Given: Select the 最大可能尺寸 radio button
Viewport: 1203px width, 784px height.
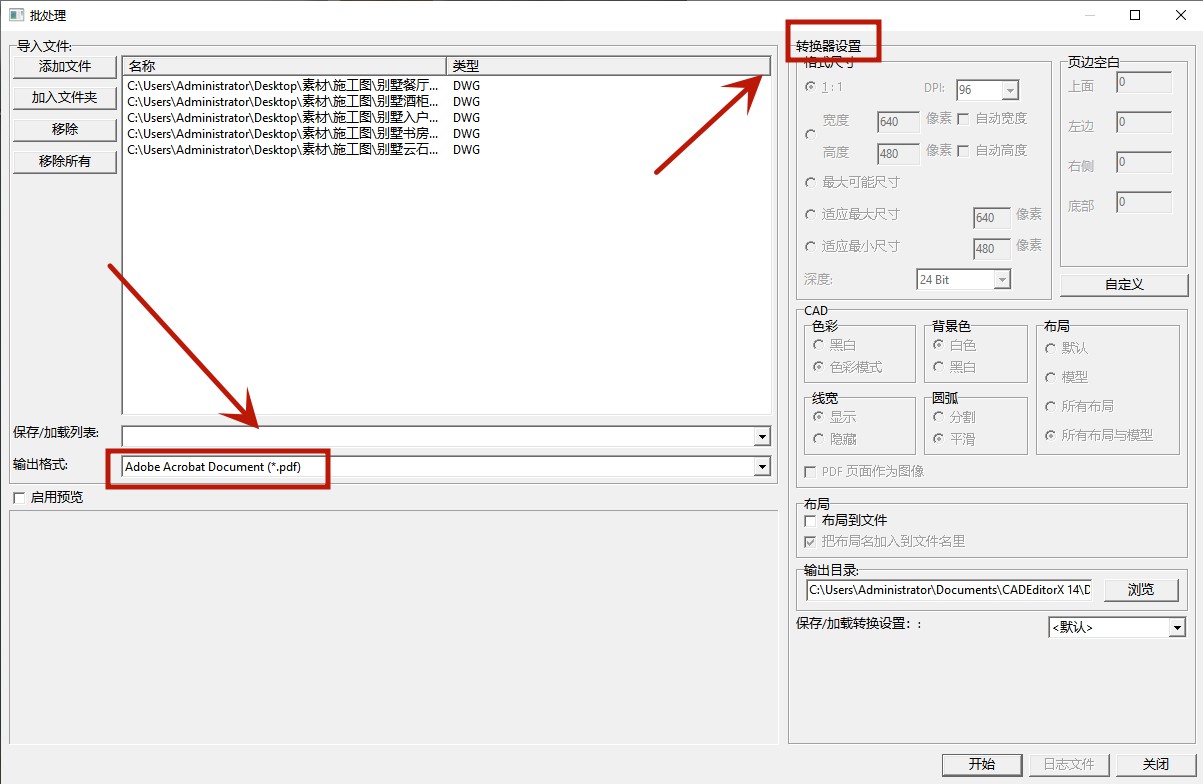Looking at the screenshot, I should 810,183.
